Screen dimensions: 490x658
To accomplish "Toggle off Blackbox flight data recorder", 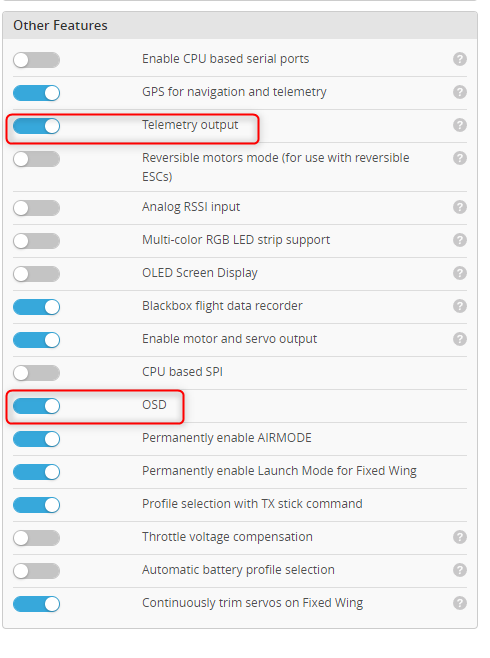I will tap(36, 307).
